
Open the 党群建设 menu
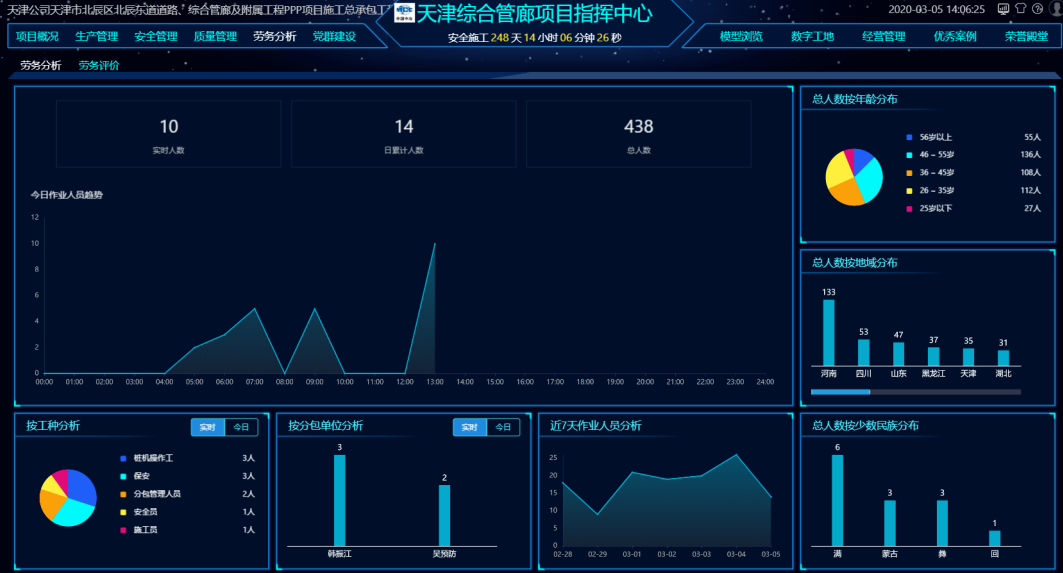[x=334, y=37]
